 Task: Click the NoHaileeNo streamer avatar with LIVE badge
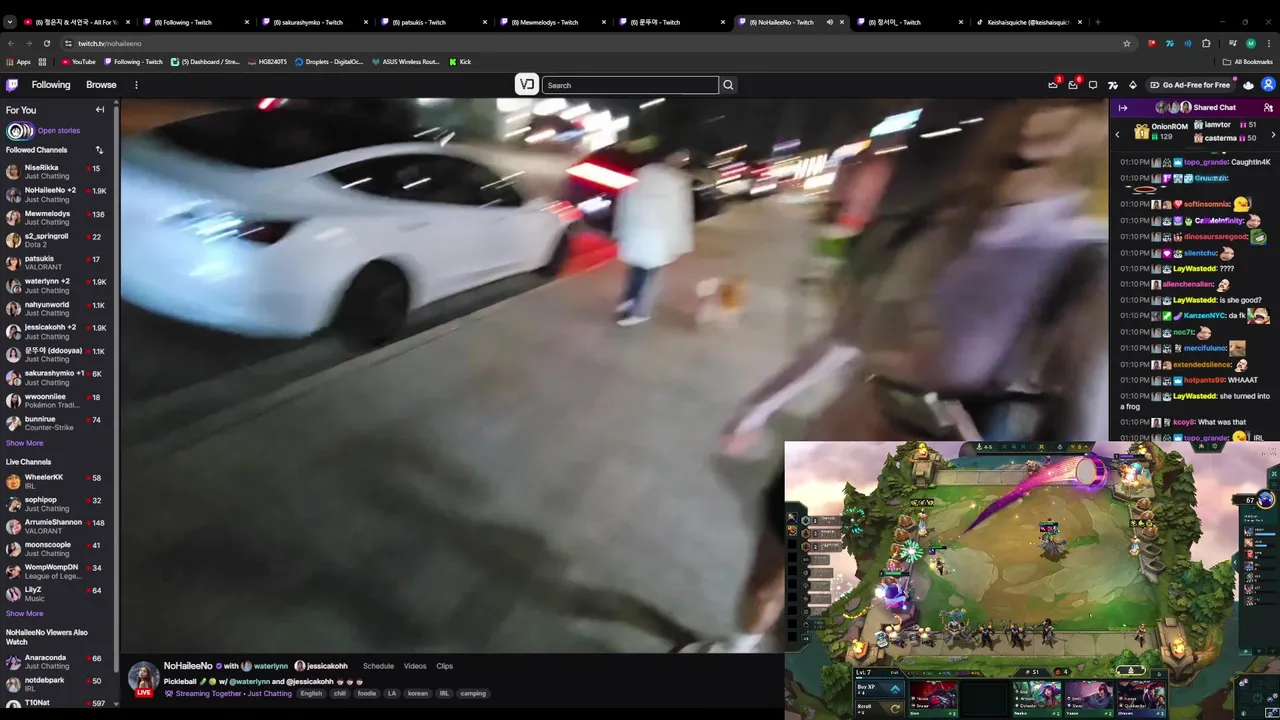point(143,678)
